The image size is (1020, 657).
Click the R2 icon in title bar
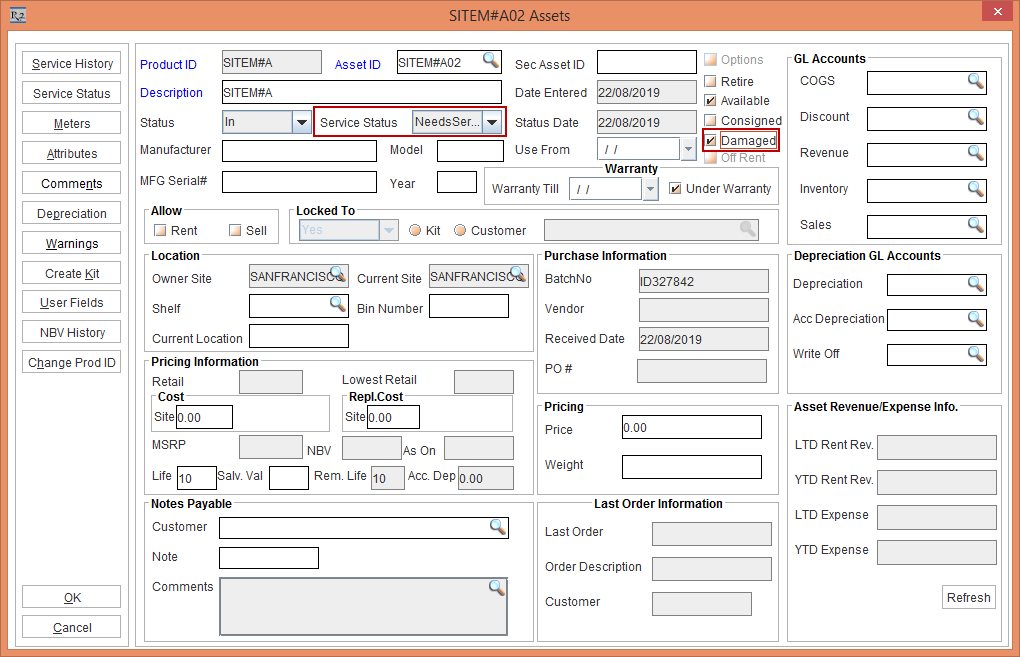(x=17, y=15)
